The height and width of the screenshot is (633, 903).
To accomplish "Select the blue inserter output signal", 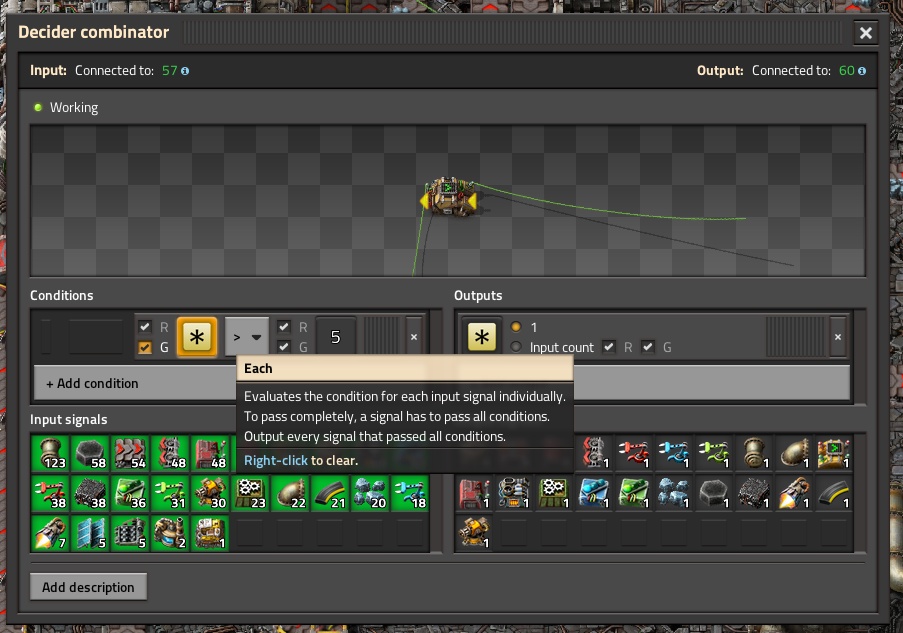I will click(x=674, y=453).
